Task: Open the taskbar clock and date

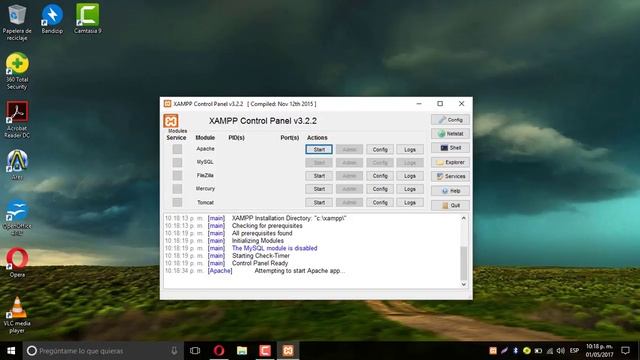Action: tap(600, 351)
